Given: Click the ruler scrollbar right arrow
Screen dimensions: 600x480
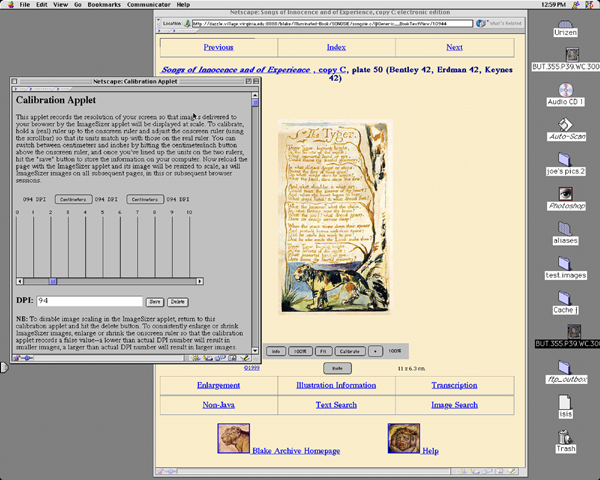Looking at the screenshot, I should click(199, 281).
